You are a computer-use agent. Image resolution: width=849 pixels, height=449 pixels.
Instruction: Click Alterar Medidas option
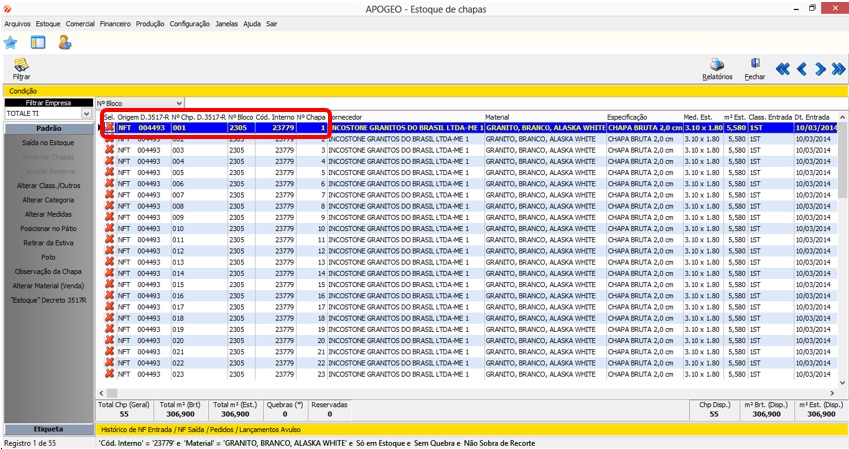48,214
